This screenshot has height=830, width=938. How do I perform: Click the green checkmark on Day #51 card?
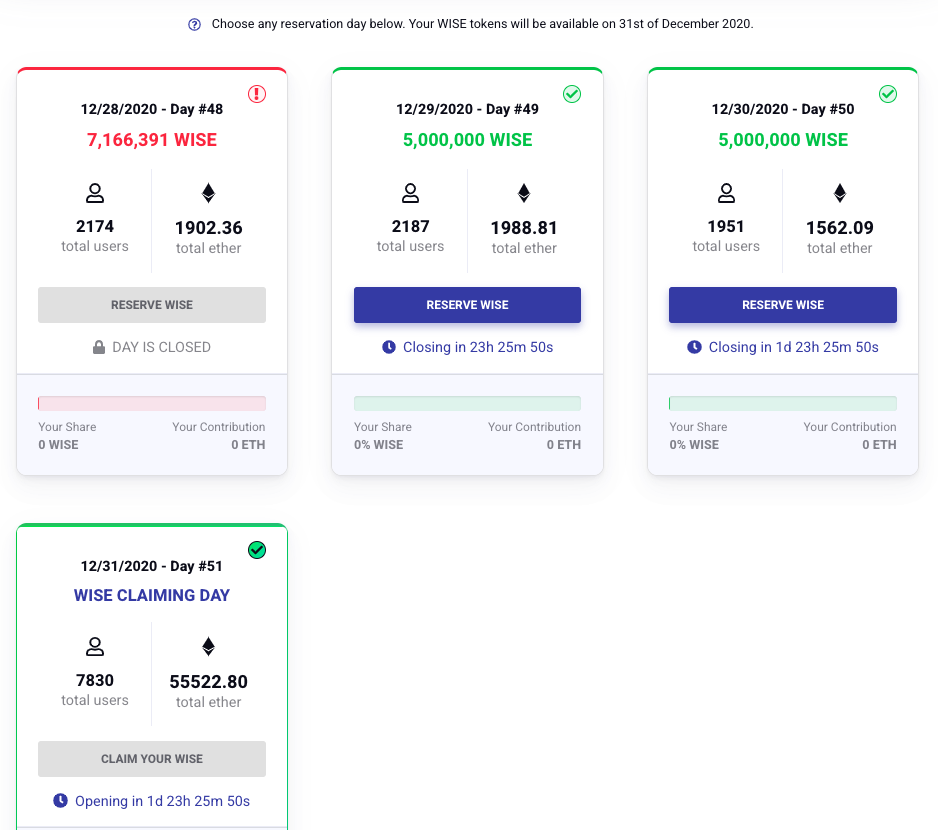(257, 550)
